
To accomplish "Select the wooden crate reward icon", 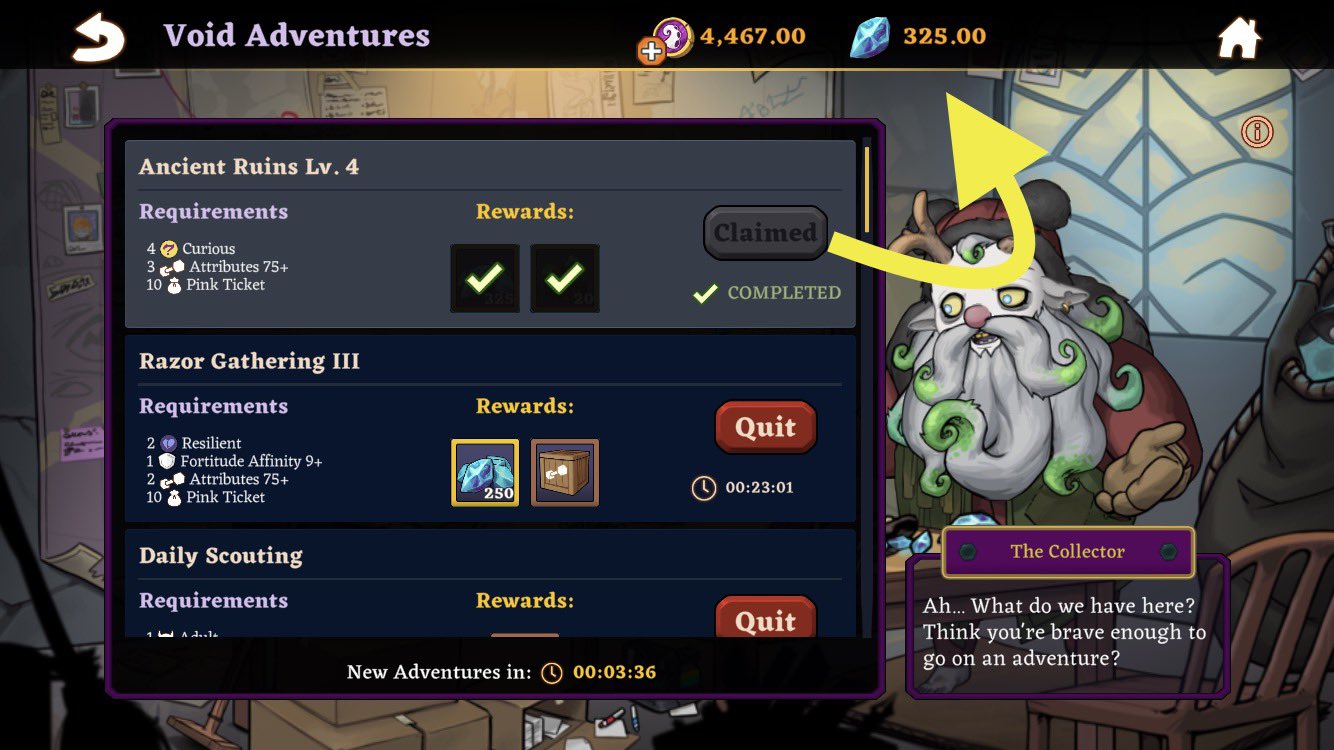I will tap(565, 472).
